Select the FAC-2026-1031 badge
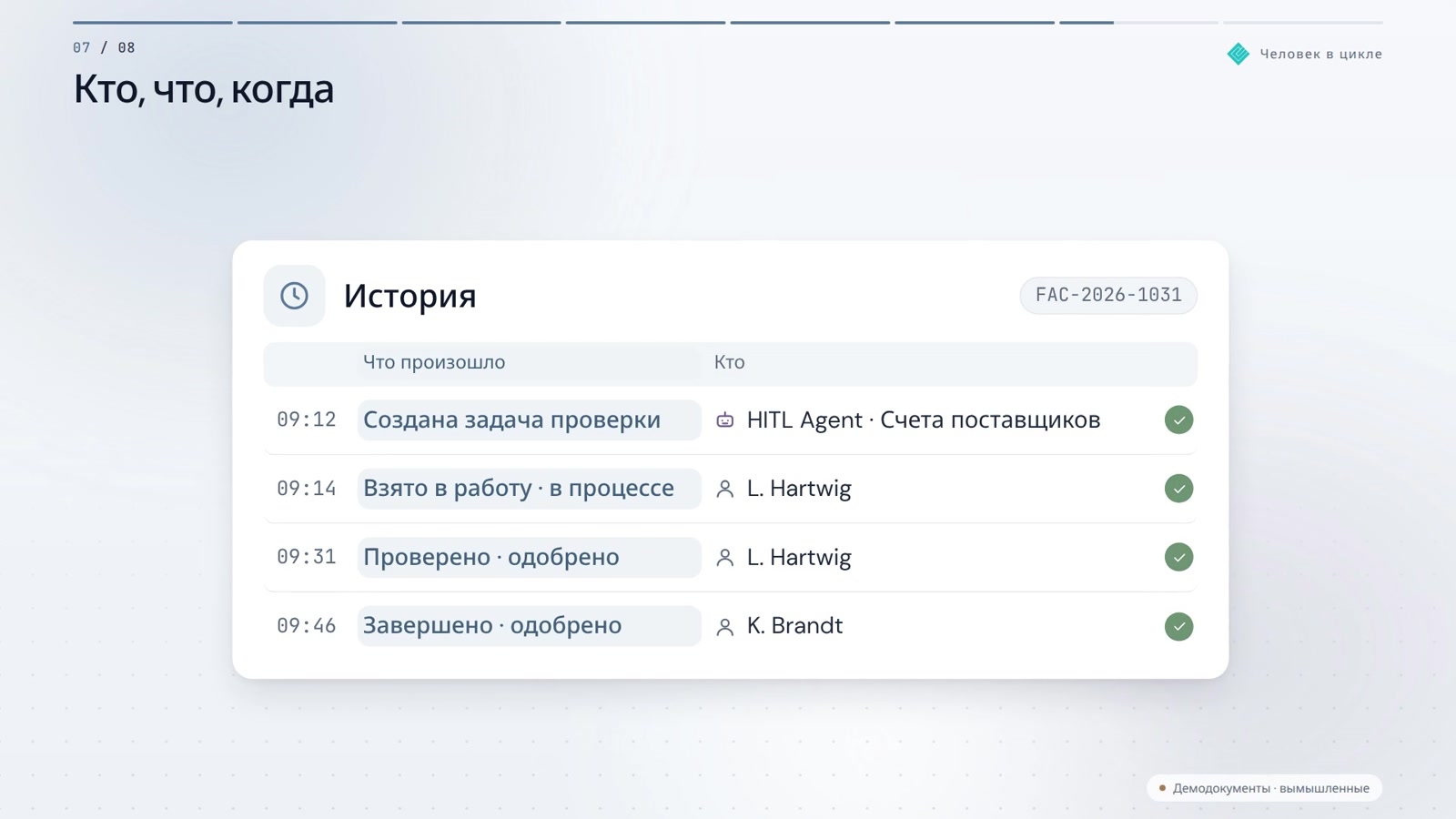The height and width of the screenshot is (819, 1456). point(1108,295)
